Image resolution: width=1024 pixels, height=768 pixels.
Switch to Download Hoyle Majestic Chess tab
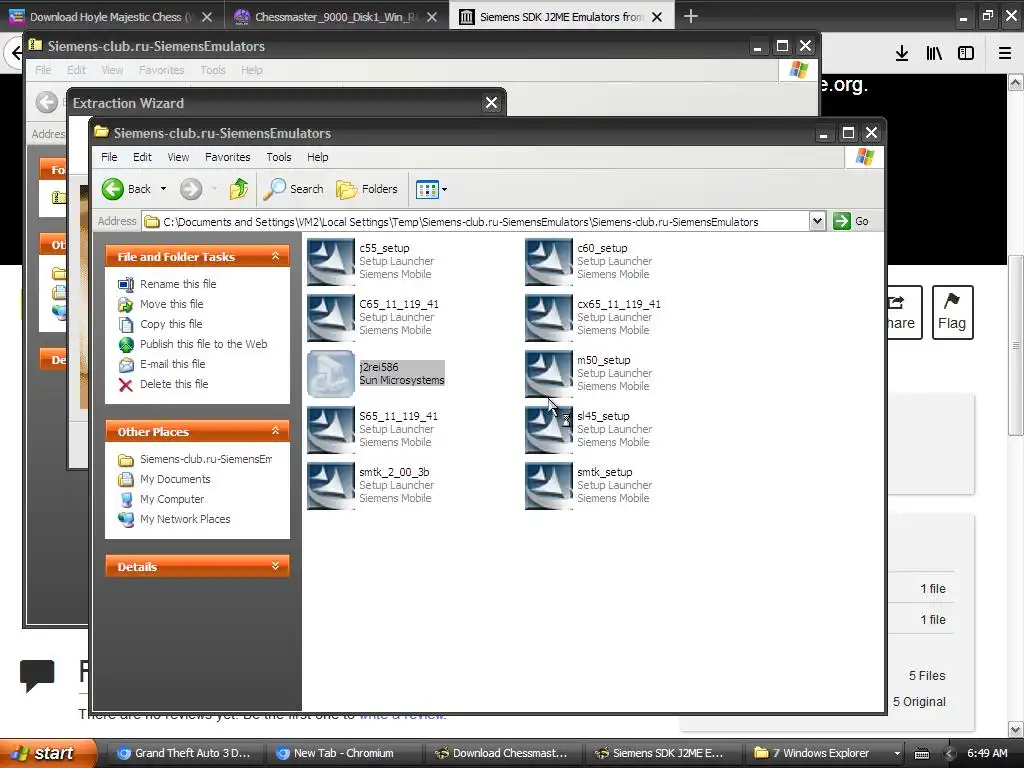(104, 17)
